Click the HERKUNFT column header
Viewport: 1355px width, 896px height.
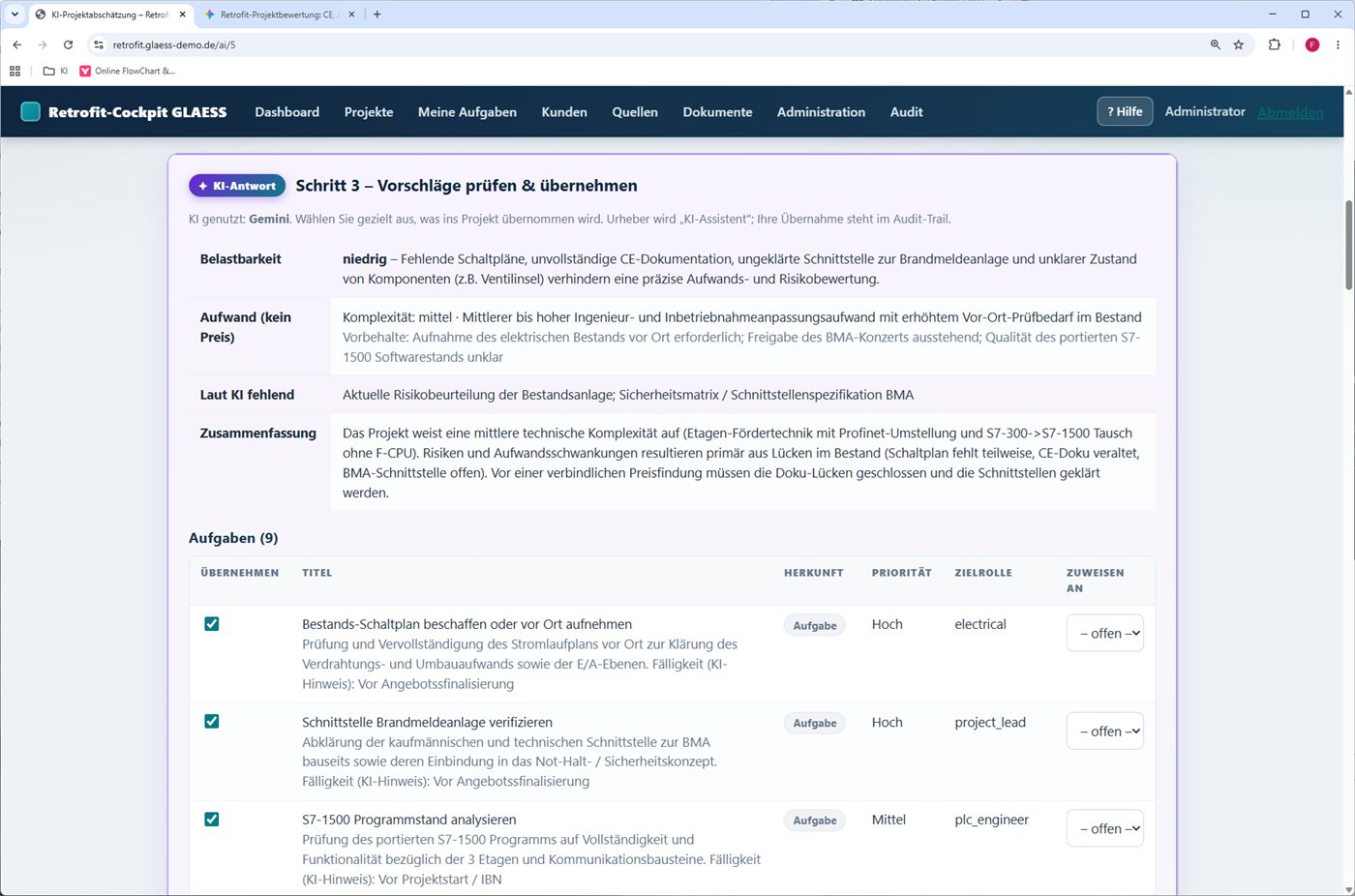[x=814, y=573]
